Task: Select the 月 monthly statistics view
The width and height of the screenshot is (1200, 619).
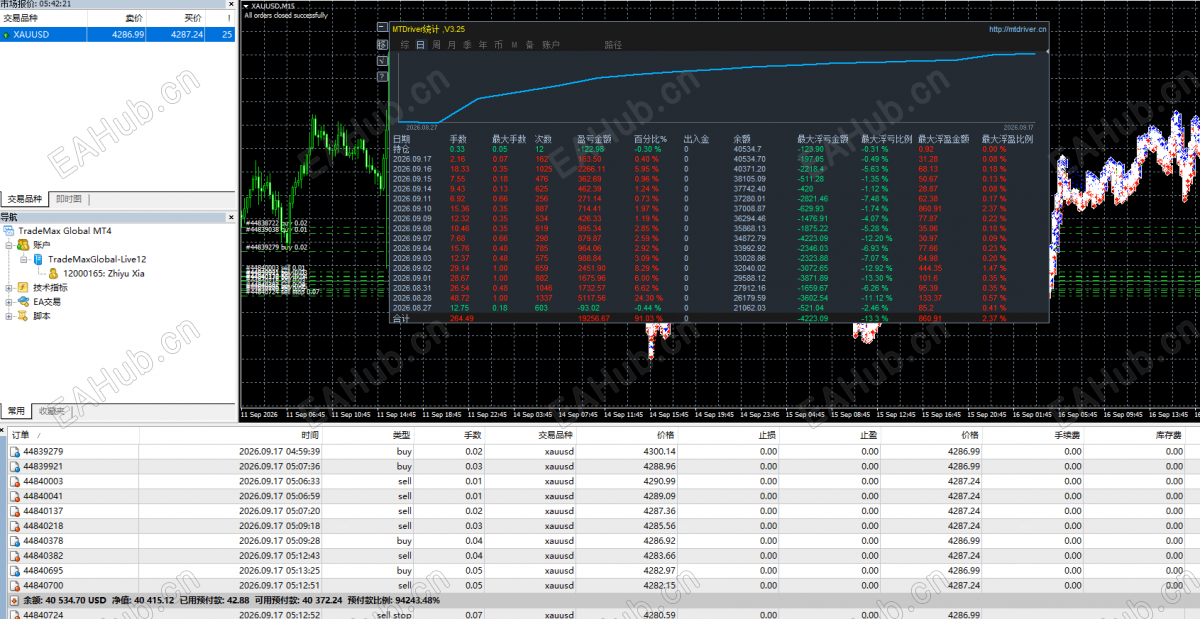Action: click(x=452, y=45)
